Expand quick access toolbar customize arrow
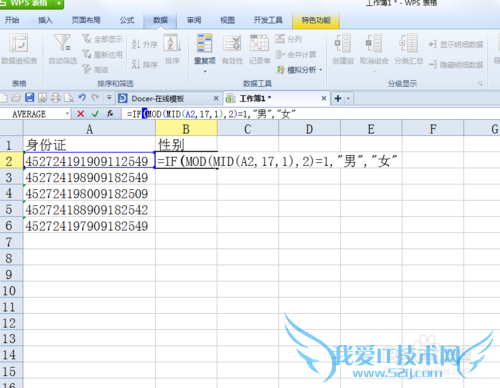 coord(109,98)
